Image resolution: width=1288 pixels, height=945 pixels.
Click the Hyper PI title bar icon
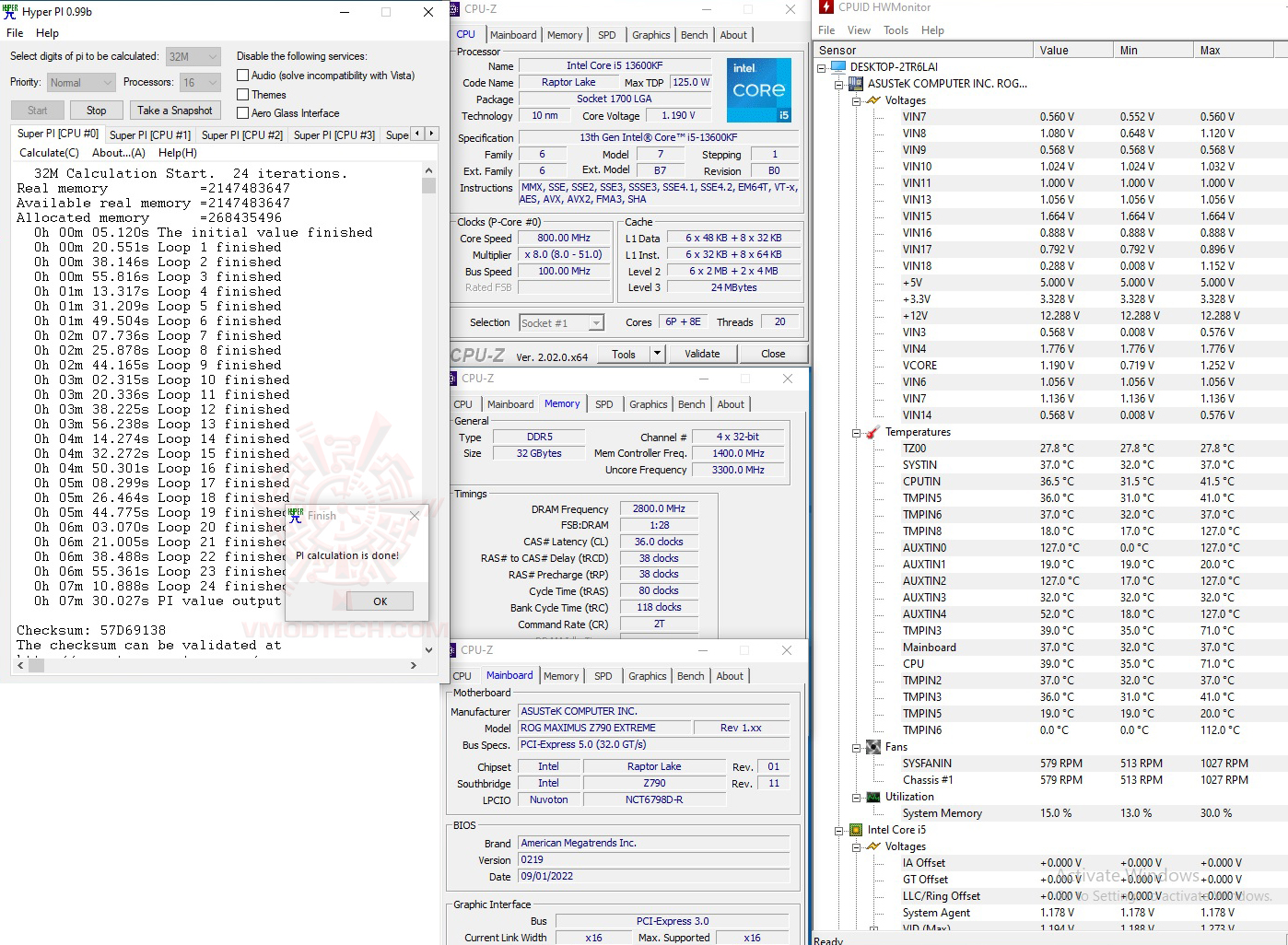[x=11, y=12]
